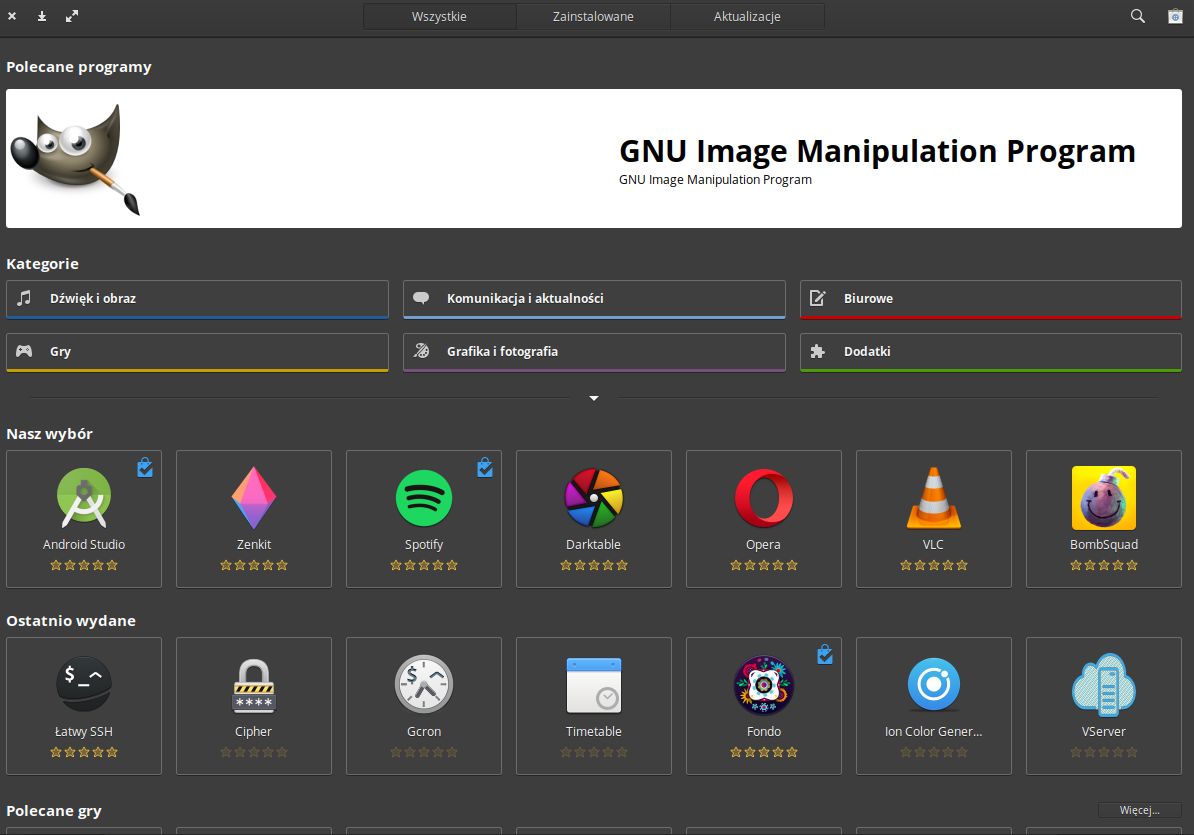1194x835 pixels.
Task: Open the VLC traffic cone icon
Action: coord(934,498)
